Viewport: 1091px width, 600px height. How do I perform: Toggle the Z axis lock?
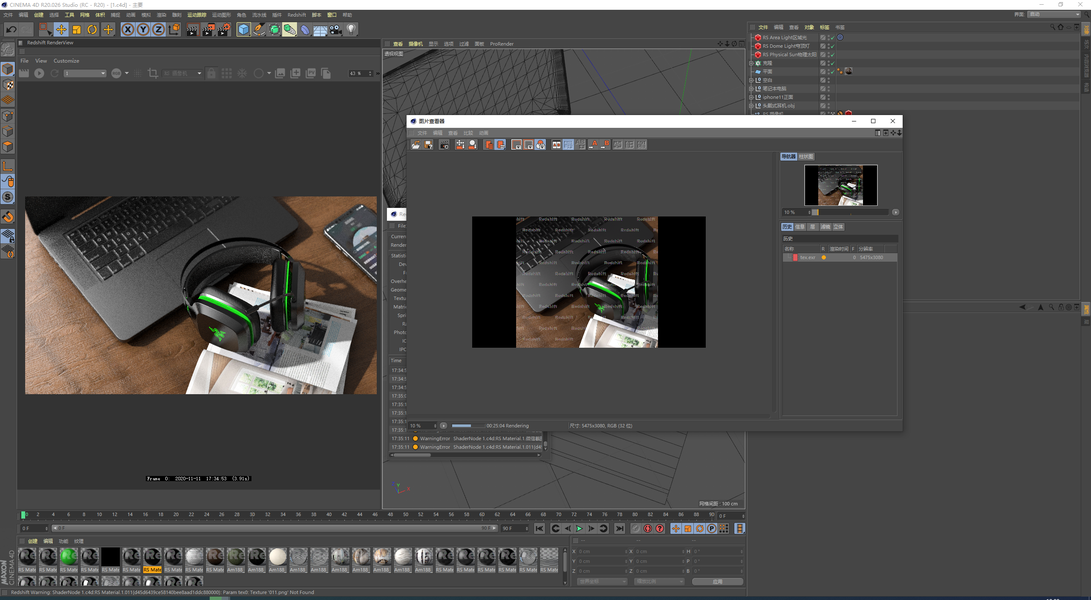[x=158, y=29]
